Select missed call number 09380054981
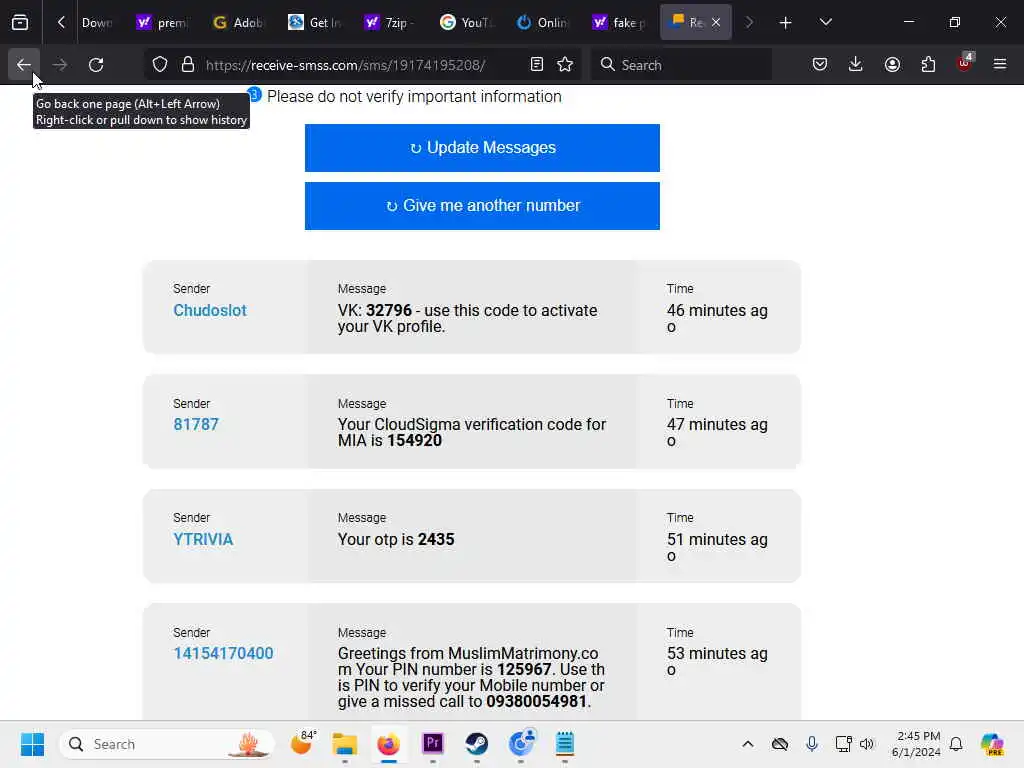This screenshot has width=1024, height=768. point(536,701)
